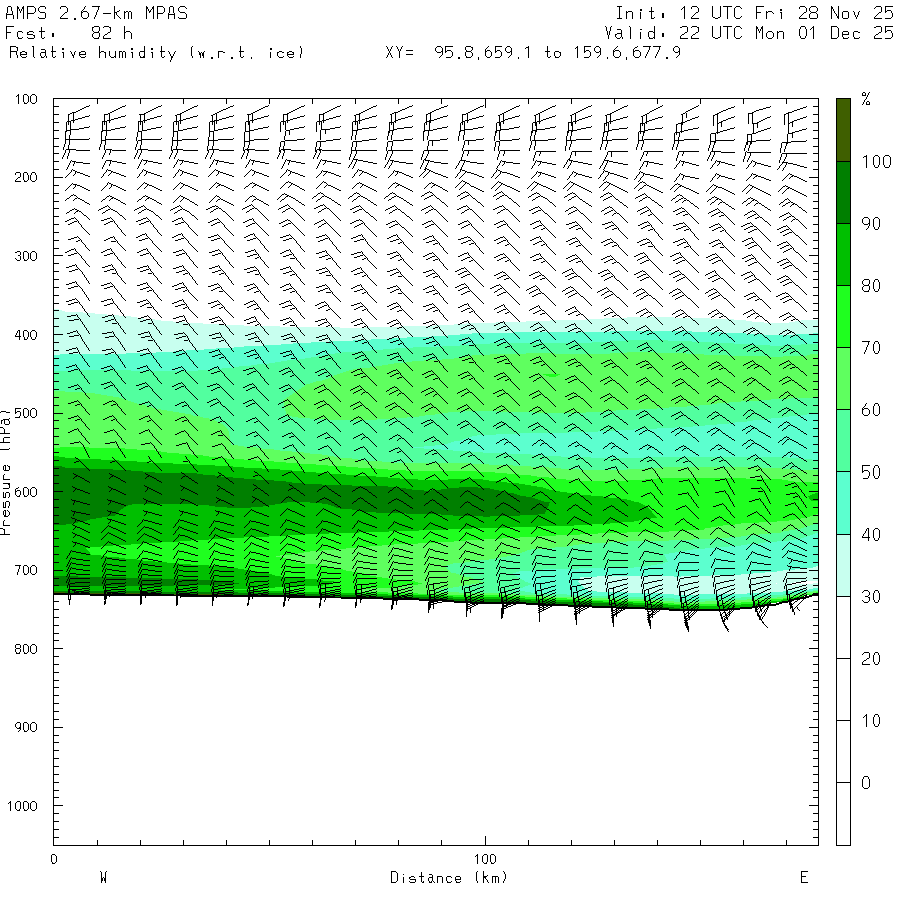Click the "Relative humidity (w.r.t. ice)" label
Image resolution: width=900 pixels, height=900 pixels.
pos(156,53)
